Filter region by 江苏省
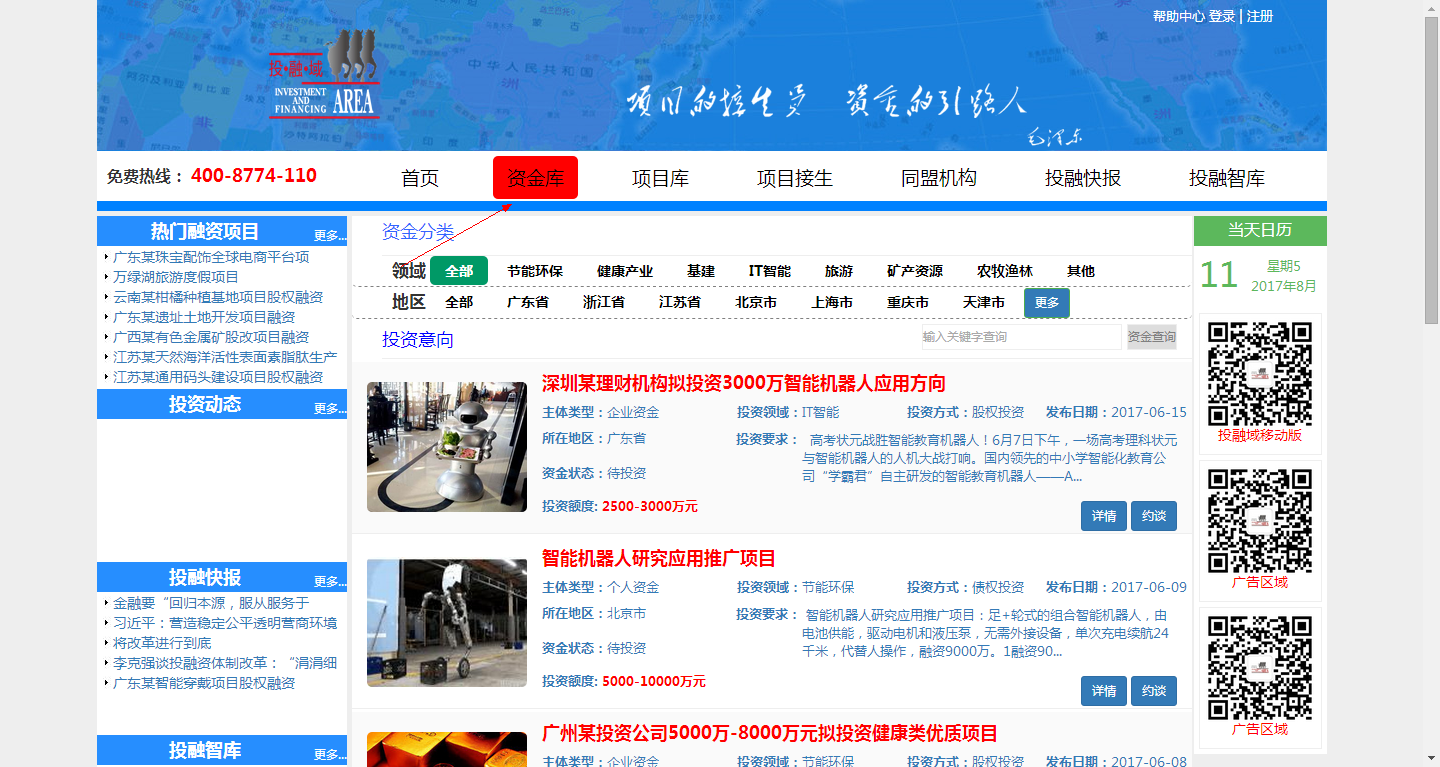 [680, 302]
